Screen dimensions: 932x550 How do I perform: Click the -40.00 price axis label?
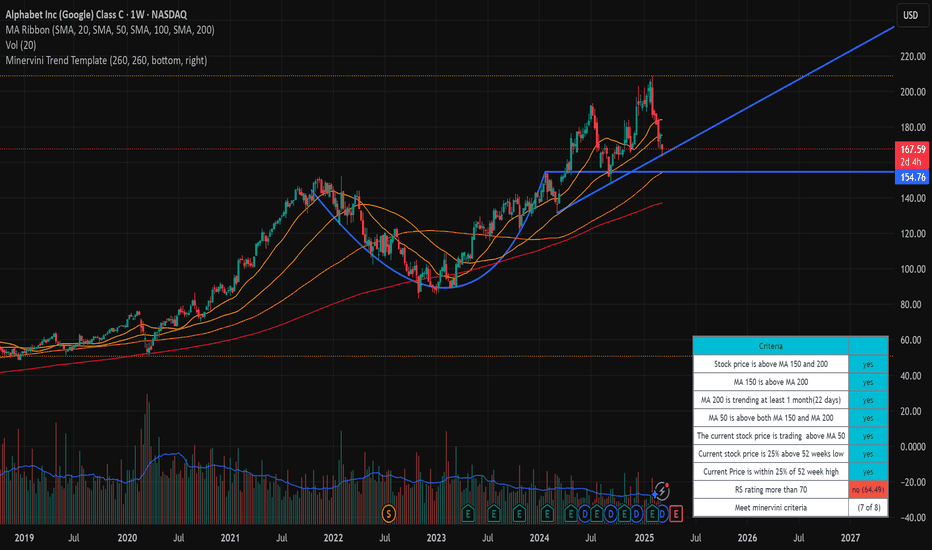click(913, 517)
